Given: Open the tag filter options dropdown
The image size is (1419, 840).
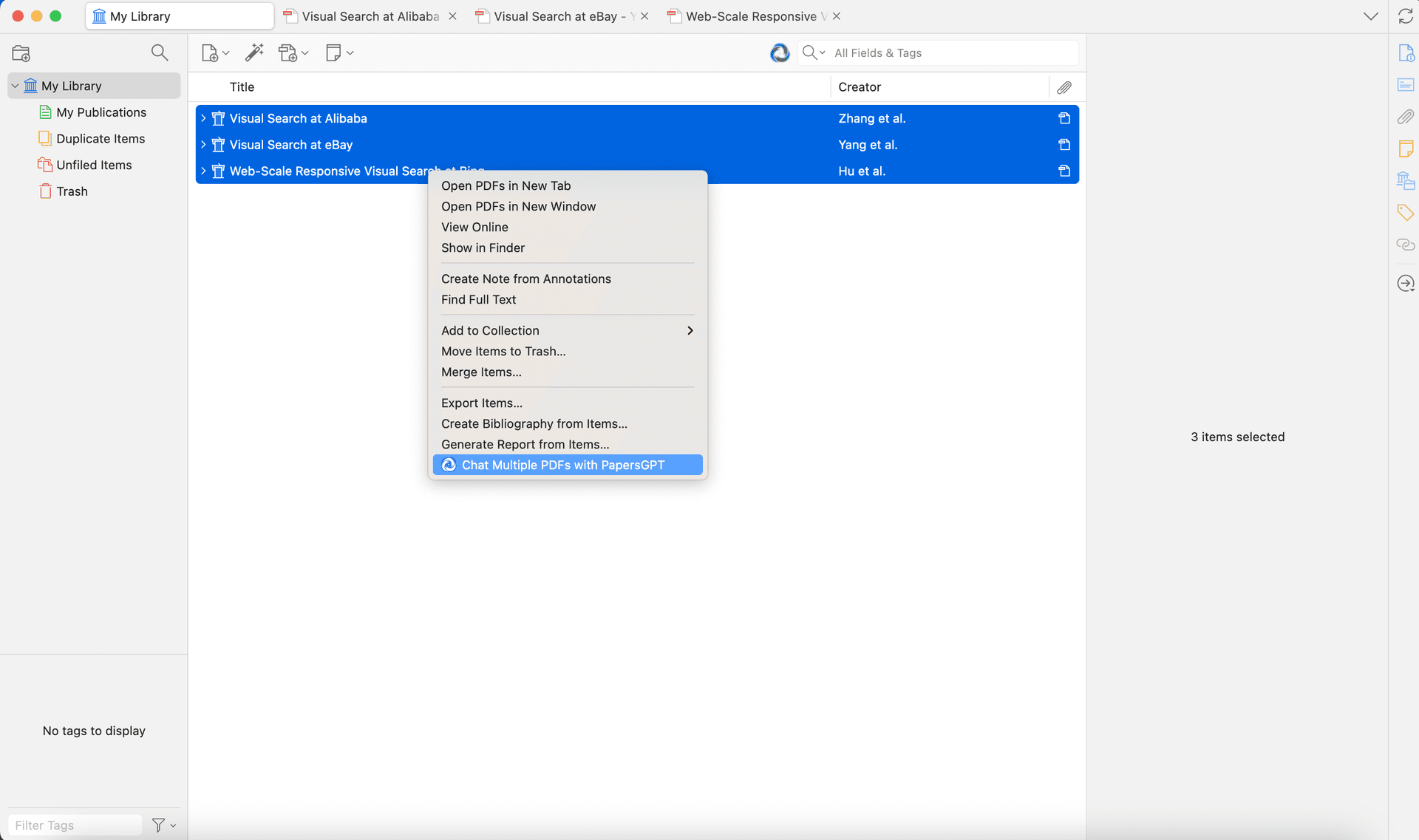Looking at the screenshot, I should tap(164, 825).
